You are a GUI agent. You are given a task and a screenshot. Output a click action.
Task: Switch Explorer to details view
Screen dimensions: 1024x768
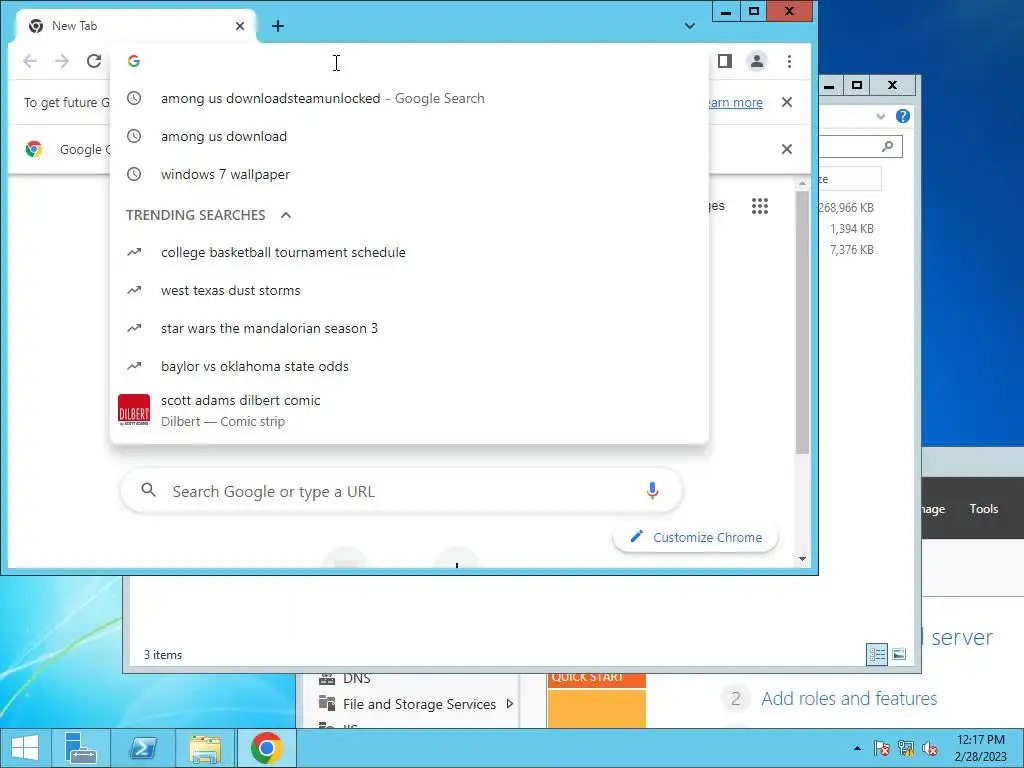click(x=876, y=654)
